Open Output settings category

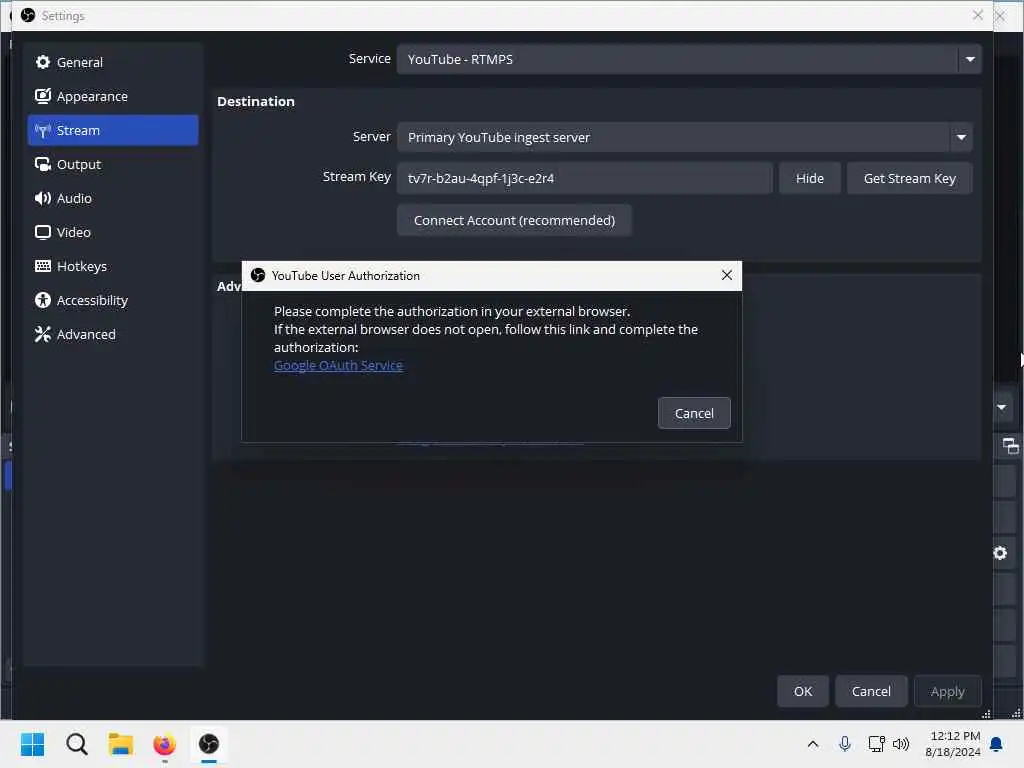click(x=112, y=164)
